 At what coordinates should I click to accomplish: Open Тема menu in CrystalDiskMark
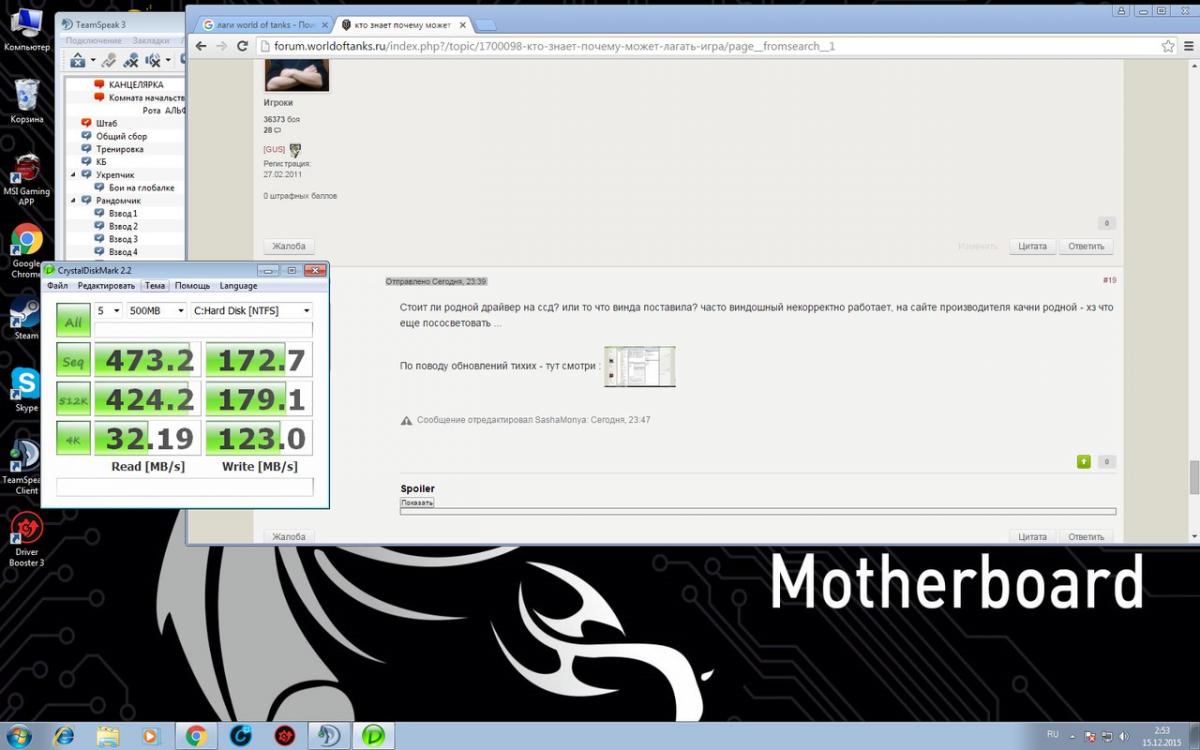[x=155, y=286]
